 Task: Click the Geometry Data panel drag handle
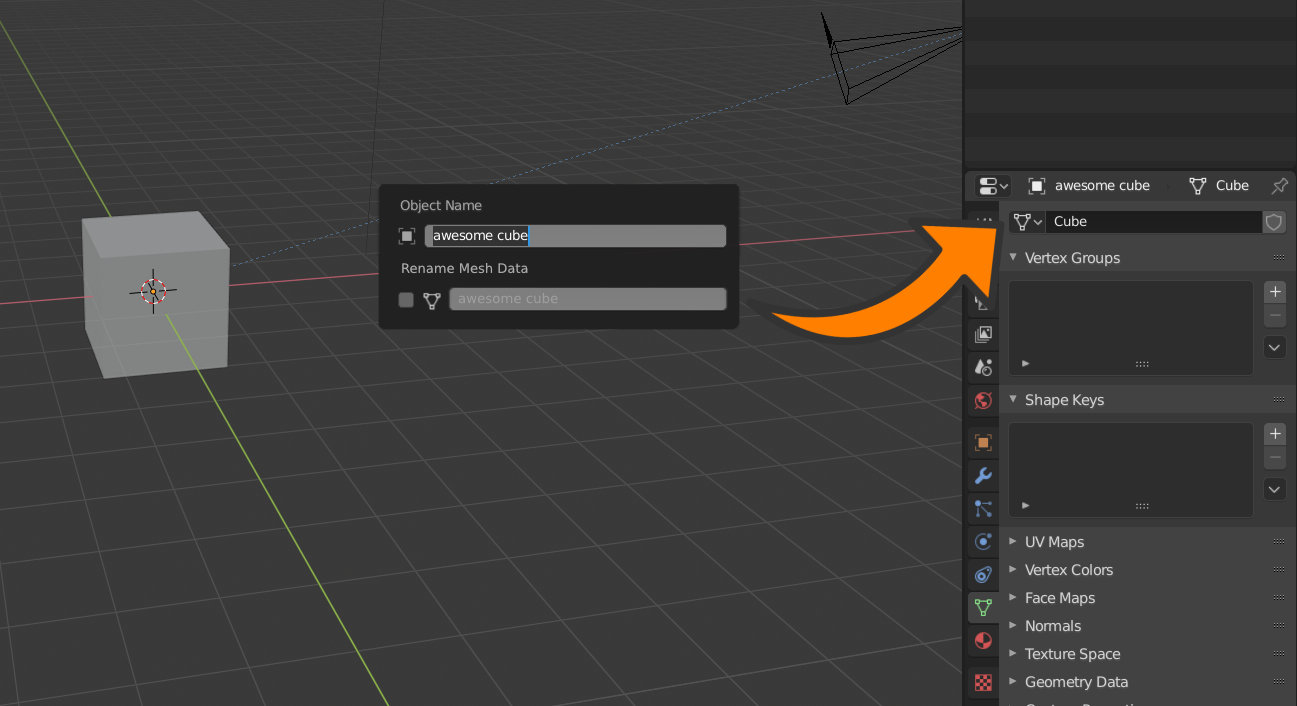(1279, 682)
